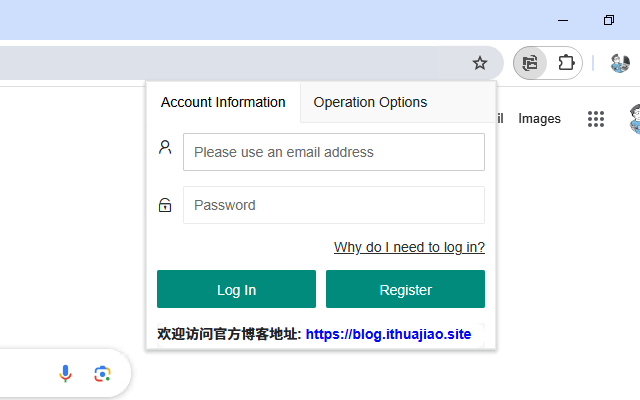The width and height of the screenshot is (640, 400).
Task: Click the user icon beside email field
Action: [x=165, y=147]
